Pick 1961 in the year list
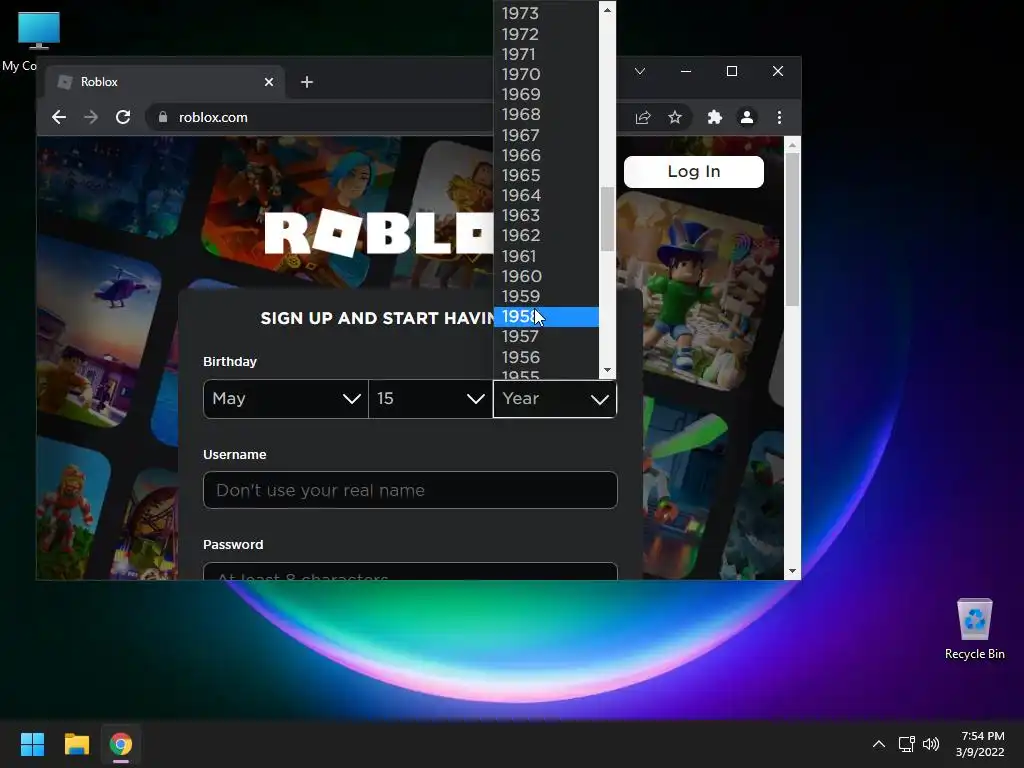Screen dimensions: 1024x768 pyautogui.click(x=546, y=256)
